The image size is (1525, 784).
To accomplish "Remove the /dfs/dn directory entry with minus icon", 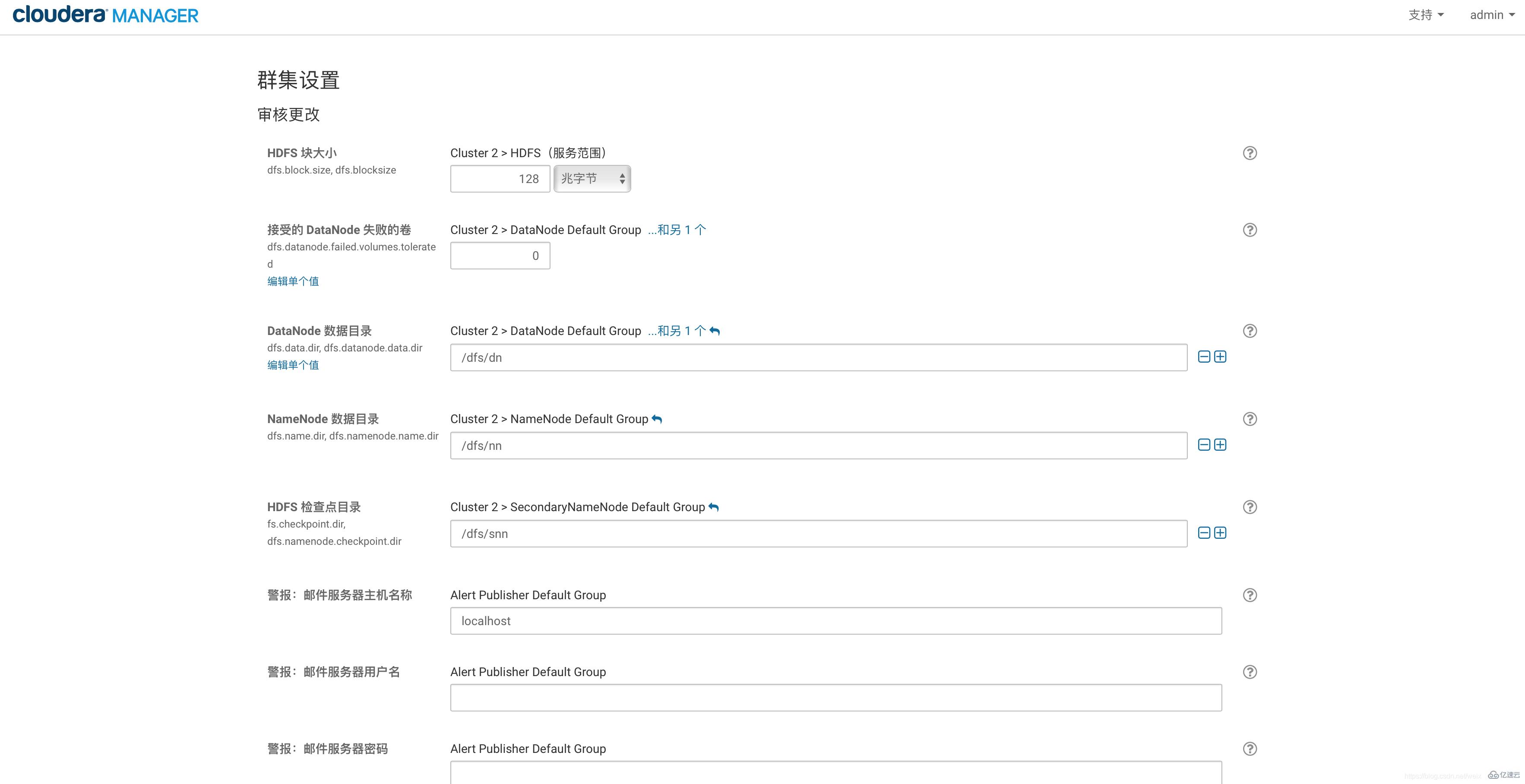I will pyautogui.click(x=1204, y=357).
